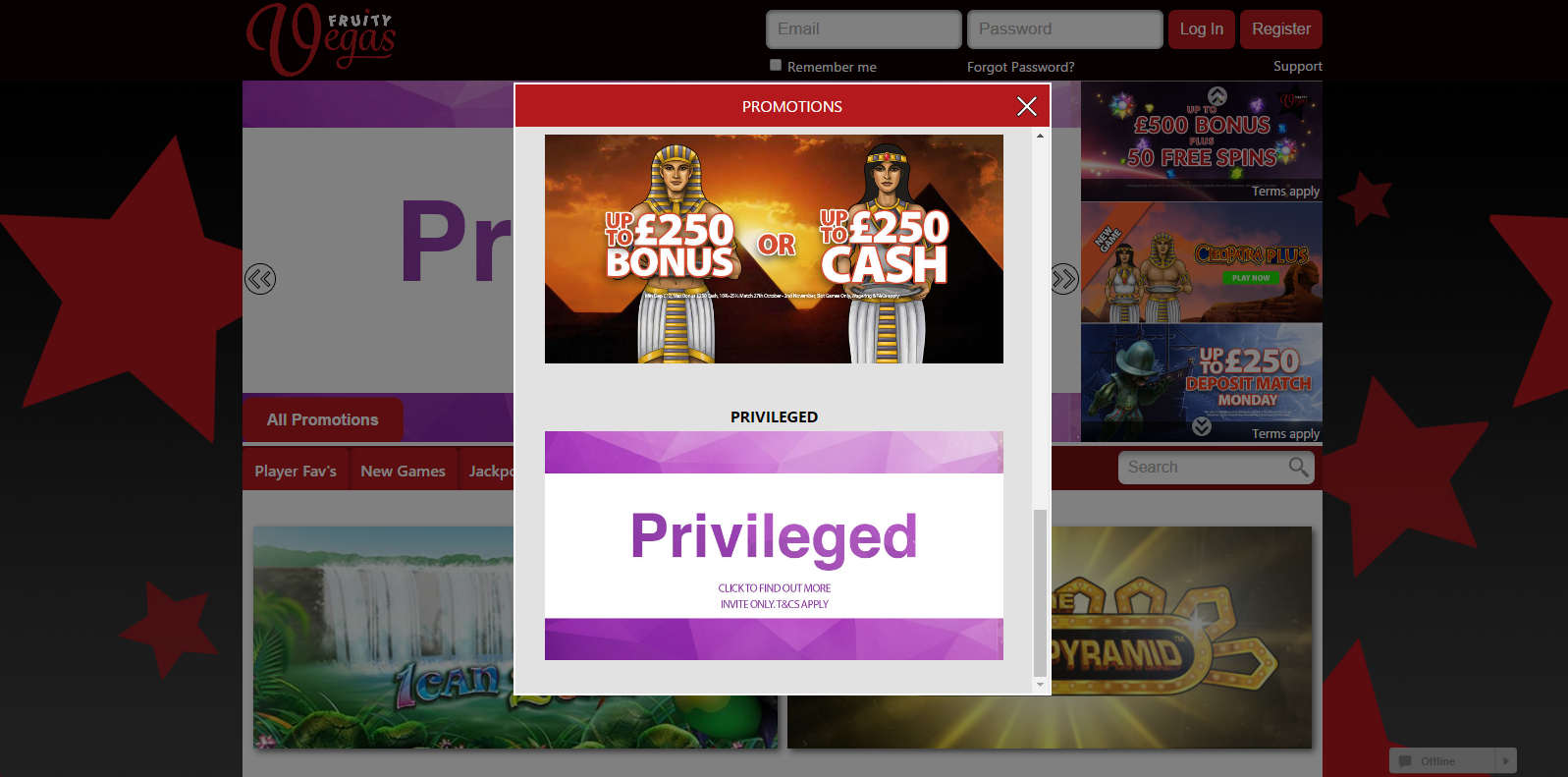Screen dimensions: 1568x777
Task: Click the previous banner double-arrow icon
Action: [x=260, y=279]
